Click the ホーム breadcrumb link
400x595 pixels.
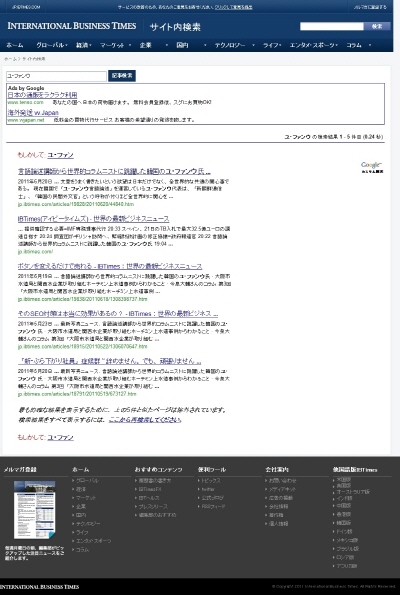point(10,59)
